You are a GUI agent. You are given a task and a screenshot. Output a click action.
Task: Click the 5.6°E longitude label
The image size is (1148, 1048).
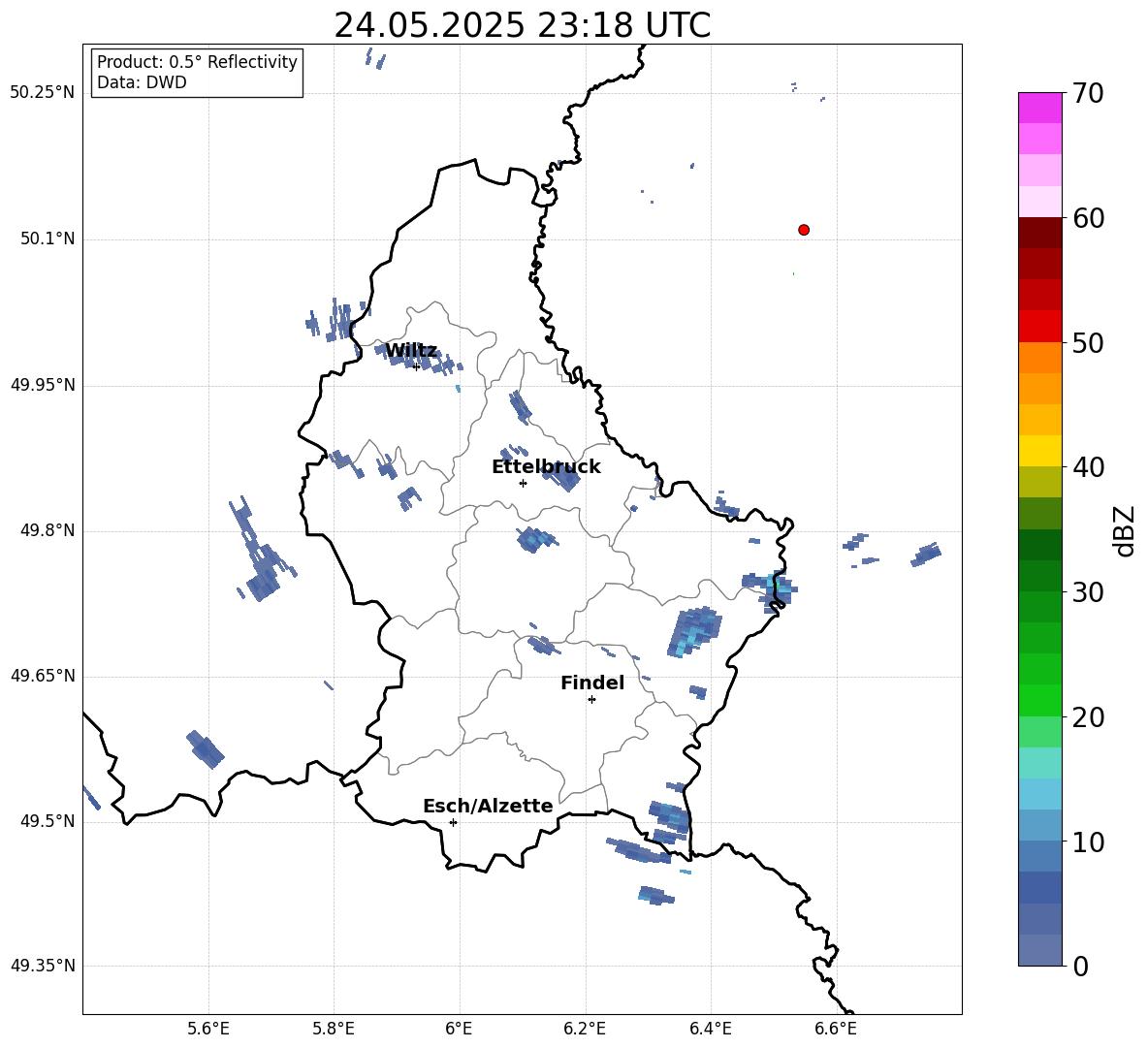coord(208,1029)
